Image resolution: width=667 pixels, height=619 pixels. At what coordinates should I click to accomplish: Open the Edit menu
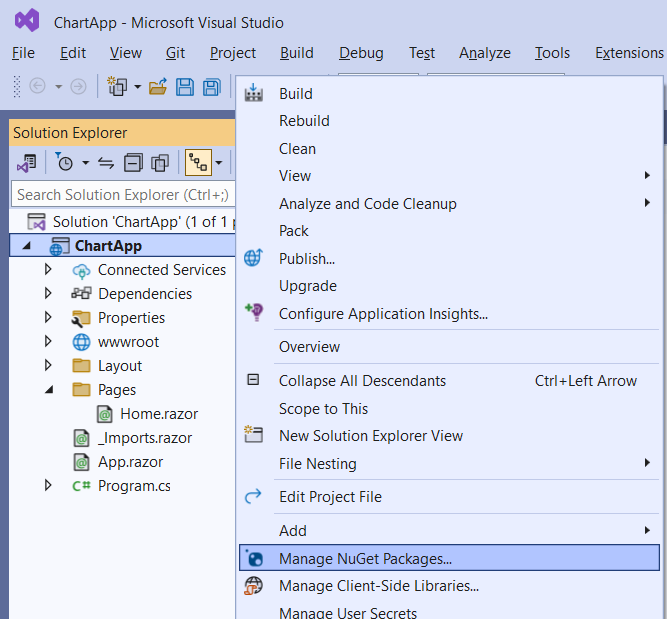click(73, 53)
